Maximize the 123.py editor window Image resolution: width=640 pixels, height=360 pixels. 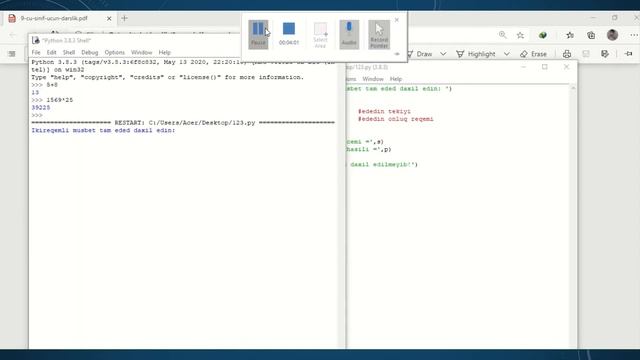coord(544,67)
